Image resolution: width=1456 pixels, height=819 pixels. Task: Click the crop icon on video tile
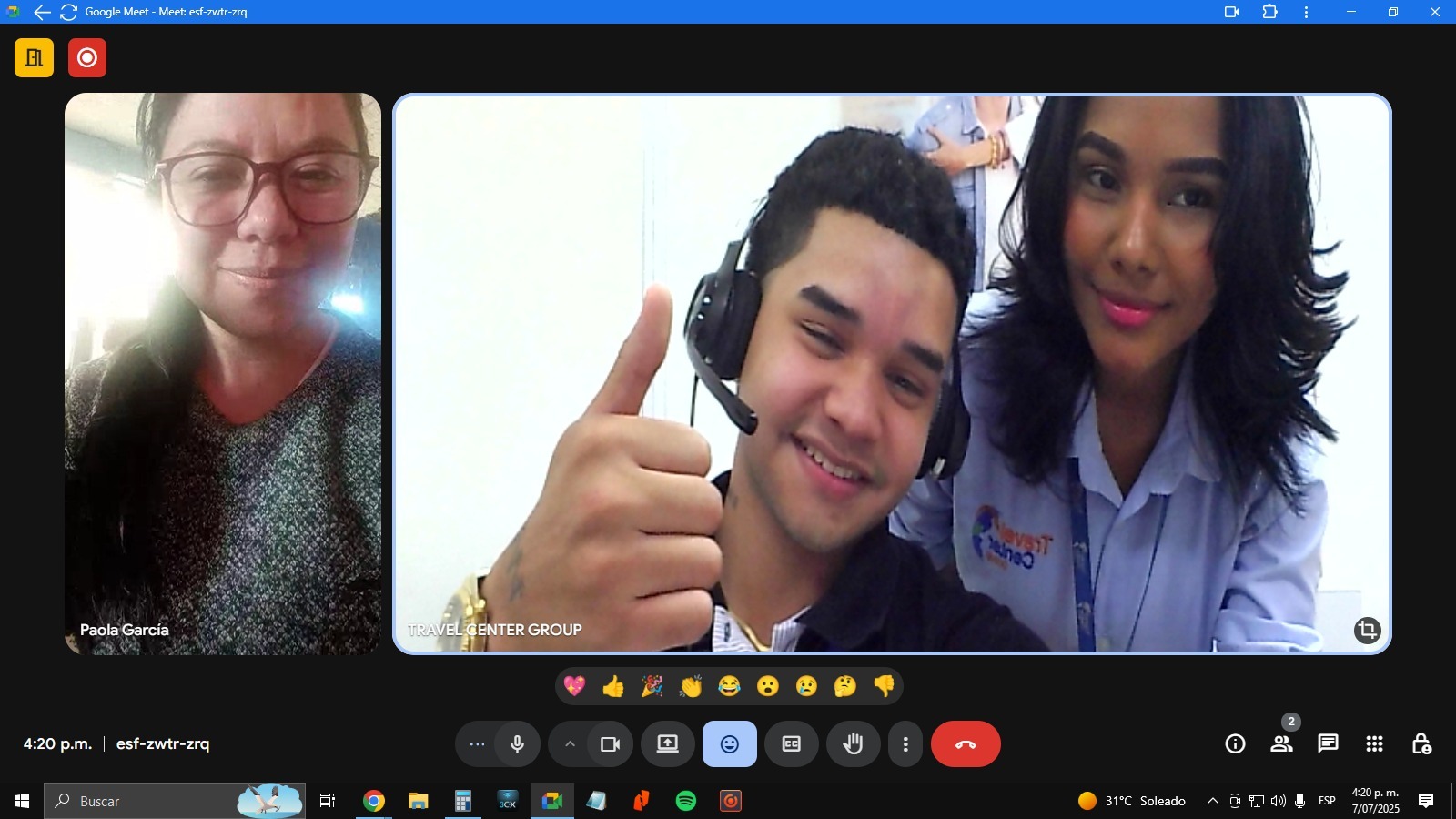click(1367, 630)
